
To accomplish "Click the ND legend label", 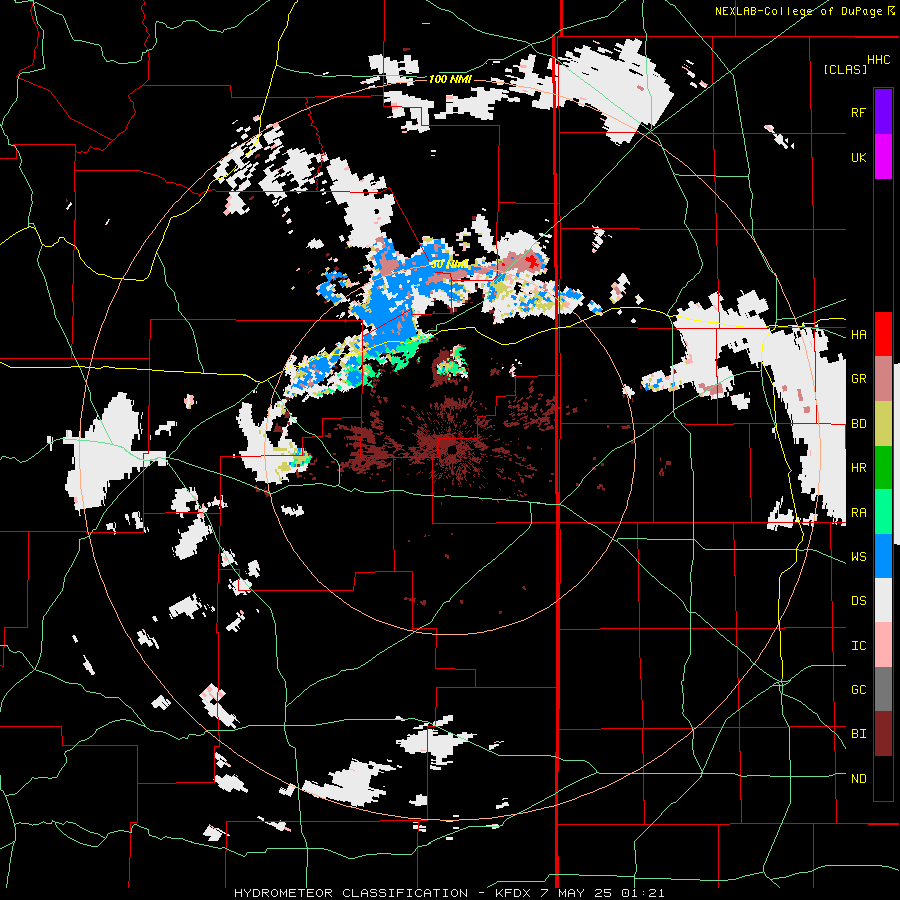I will coord(858,779).
